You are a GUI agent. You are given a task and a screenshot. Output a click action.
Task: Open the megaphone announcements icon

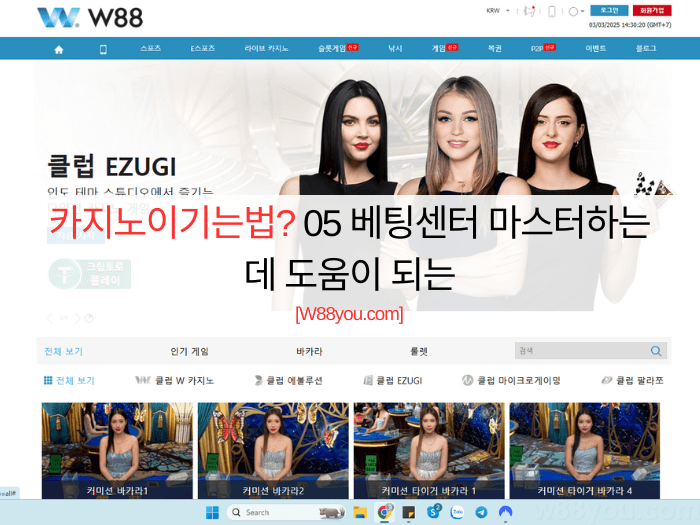click(x=529, y=11)
